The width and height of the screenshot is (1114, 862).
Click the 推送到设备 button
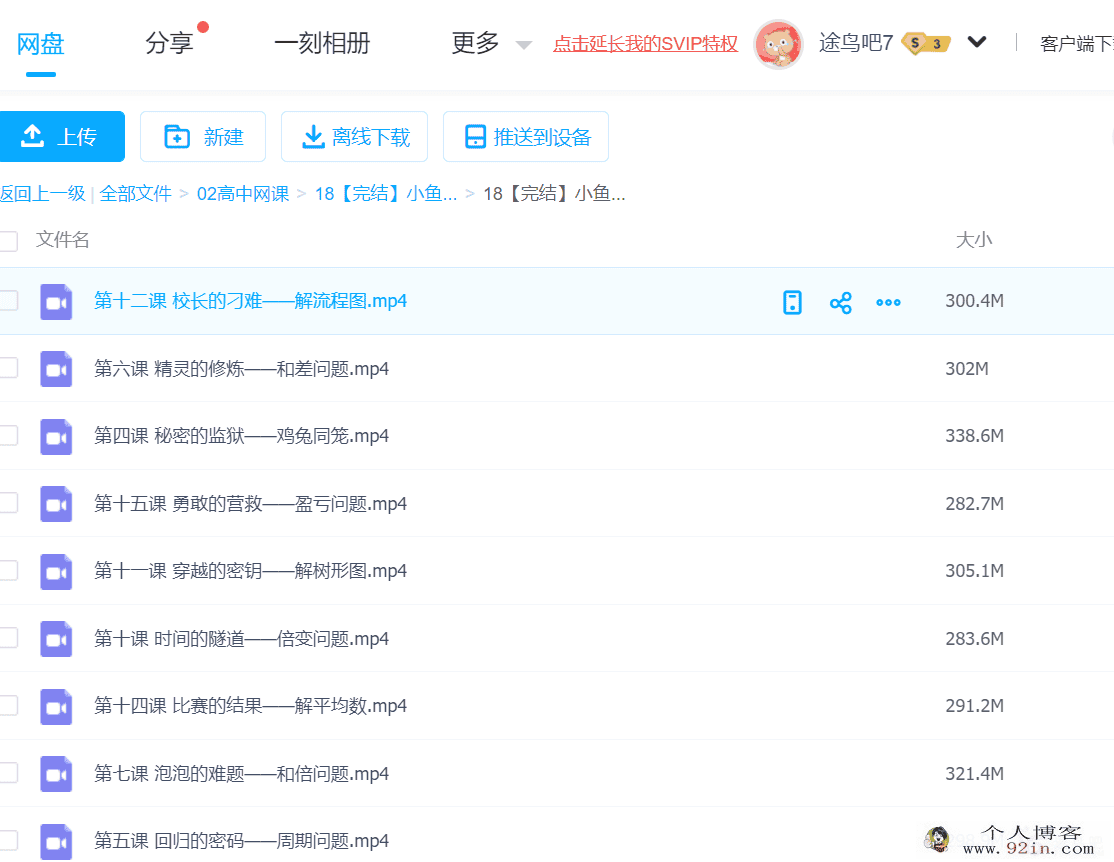pyautogui.click(x=526, y=136)
